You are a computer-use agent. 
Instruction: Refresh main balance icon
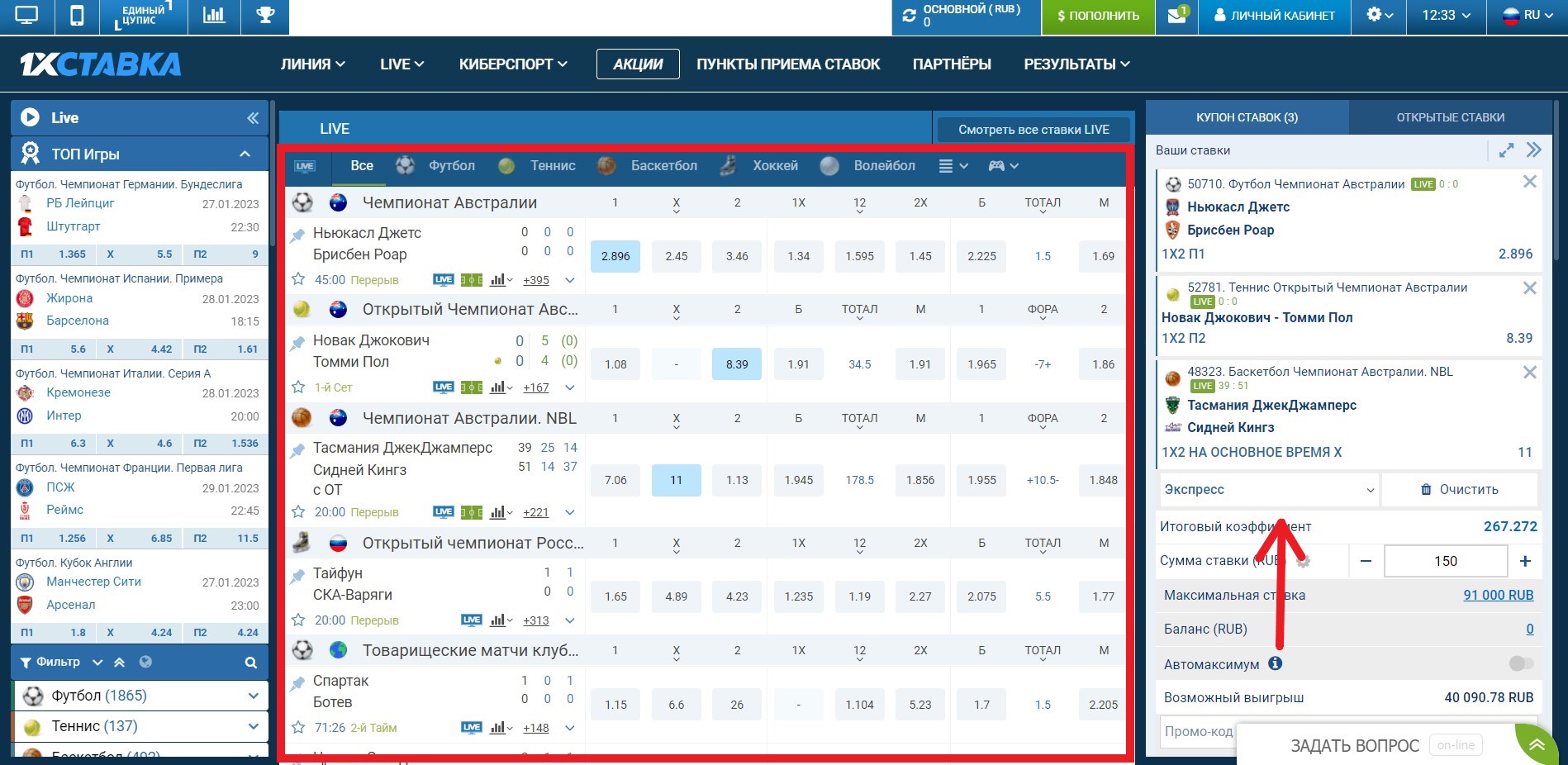tap(910, 16)
